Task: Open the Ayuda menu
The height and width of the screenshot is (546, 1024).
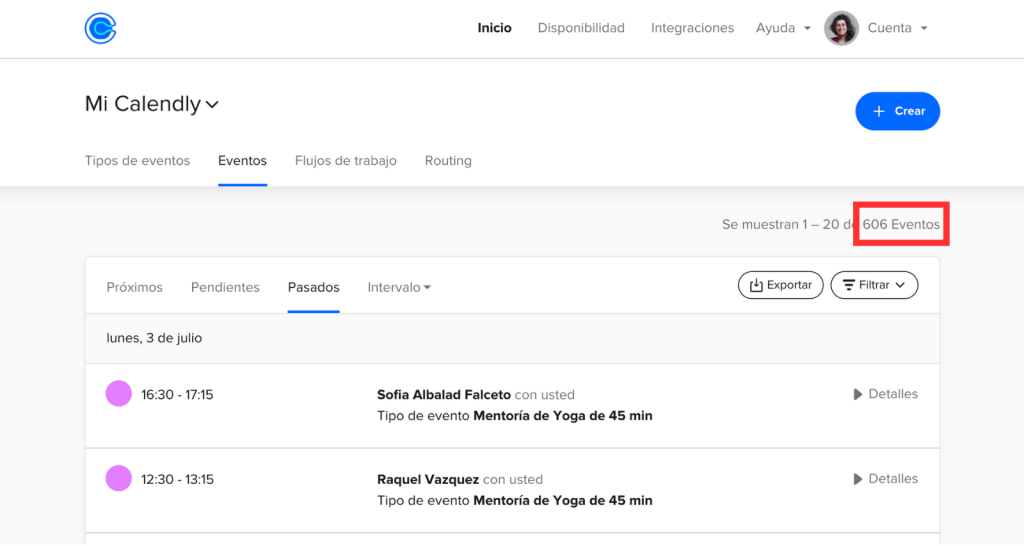Action: (783, 28)
